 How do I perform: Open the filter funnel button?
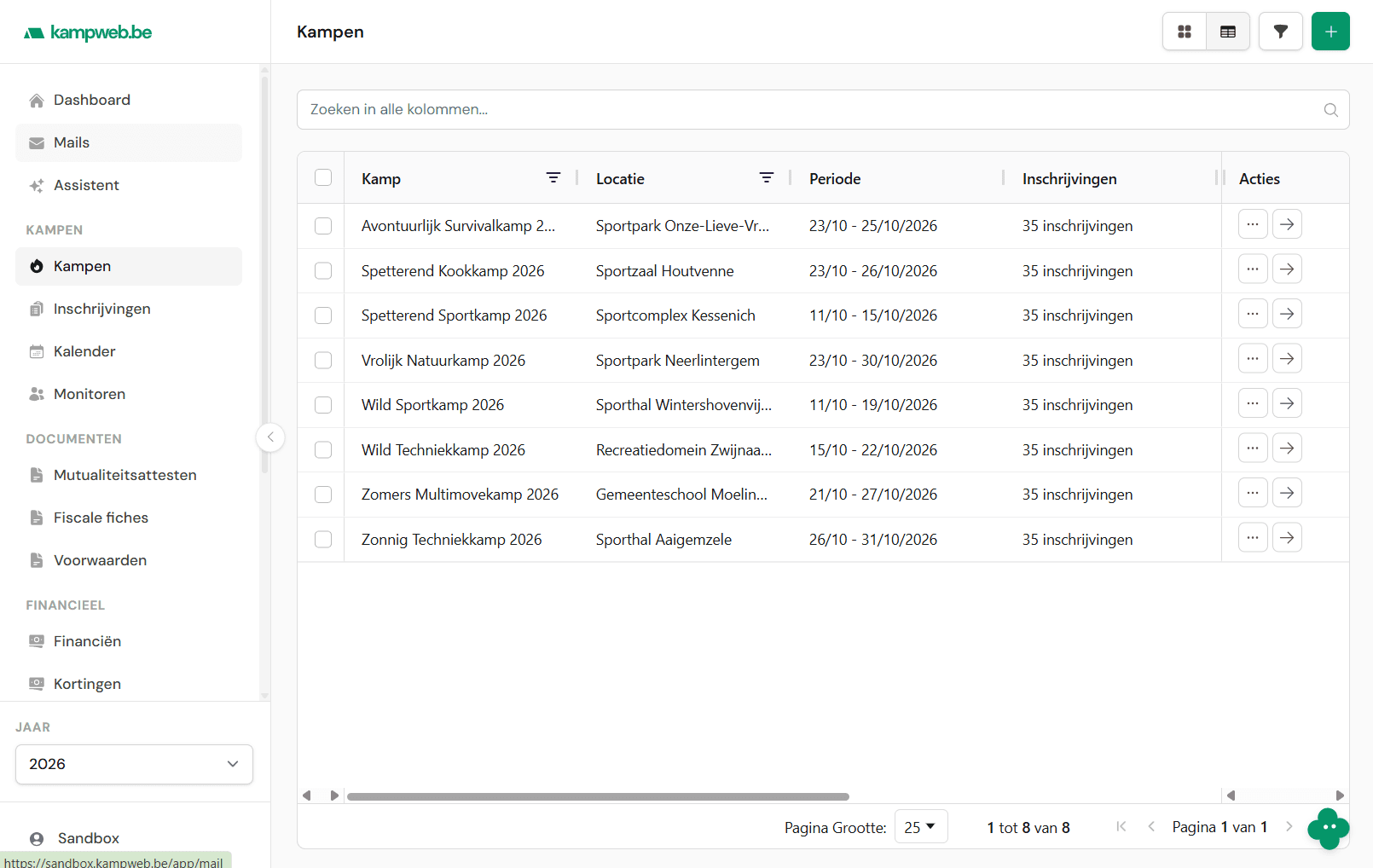click(x=1281, y=32)
